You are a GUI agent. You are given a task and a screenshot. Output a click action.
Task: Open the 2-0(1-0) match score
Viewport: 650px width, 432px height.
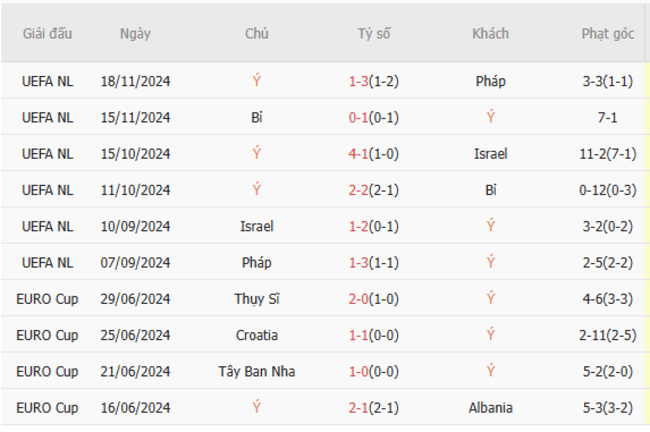click(374, 299)
